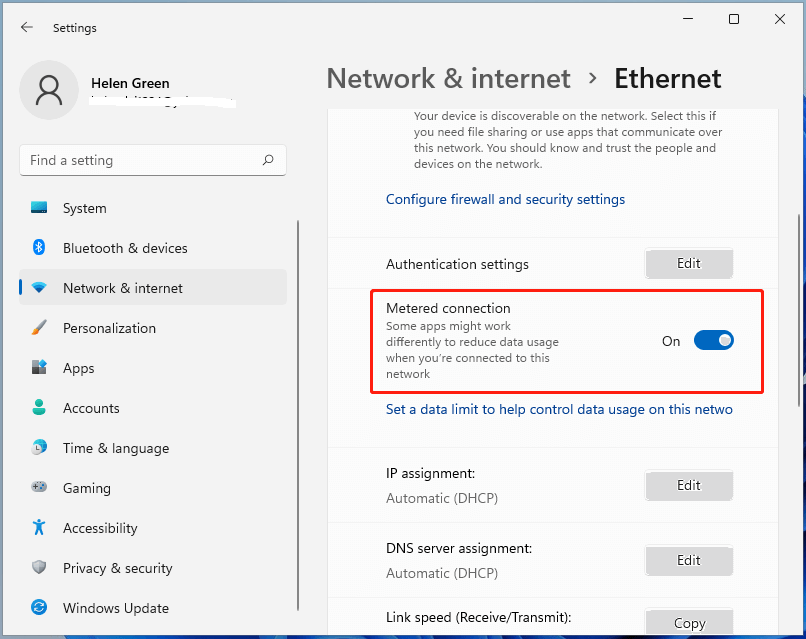This screenshot has height=639, width=806.
Task: Open the System settings category
Action: 153,208
